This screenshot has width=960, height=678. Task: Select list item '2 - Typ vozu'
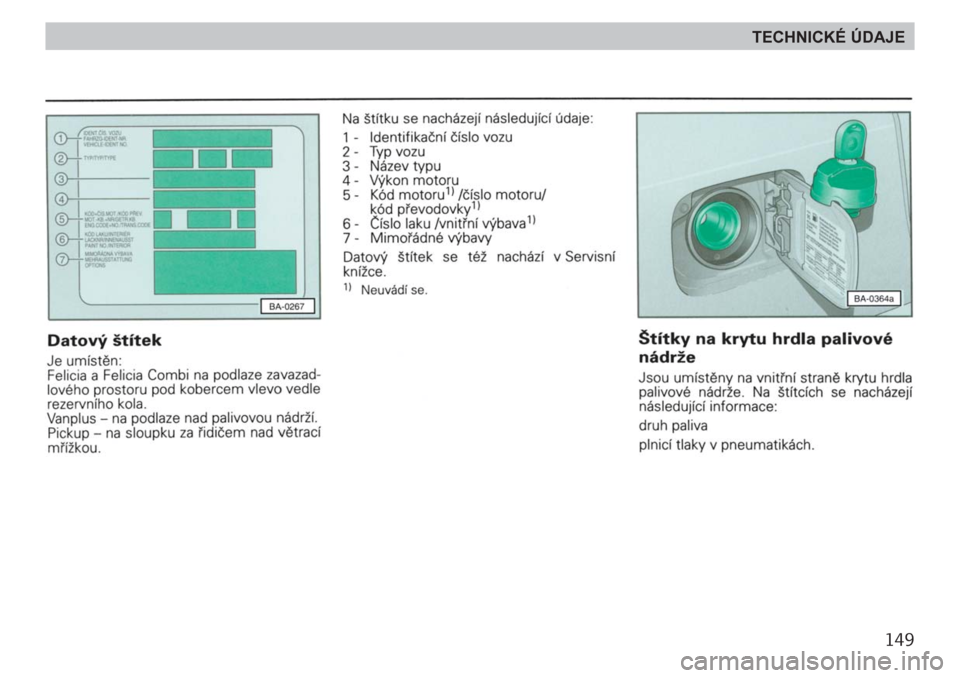[384, 152]
